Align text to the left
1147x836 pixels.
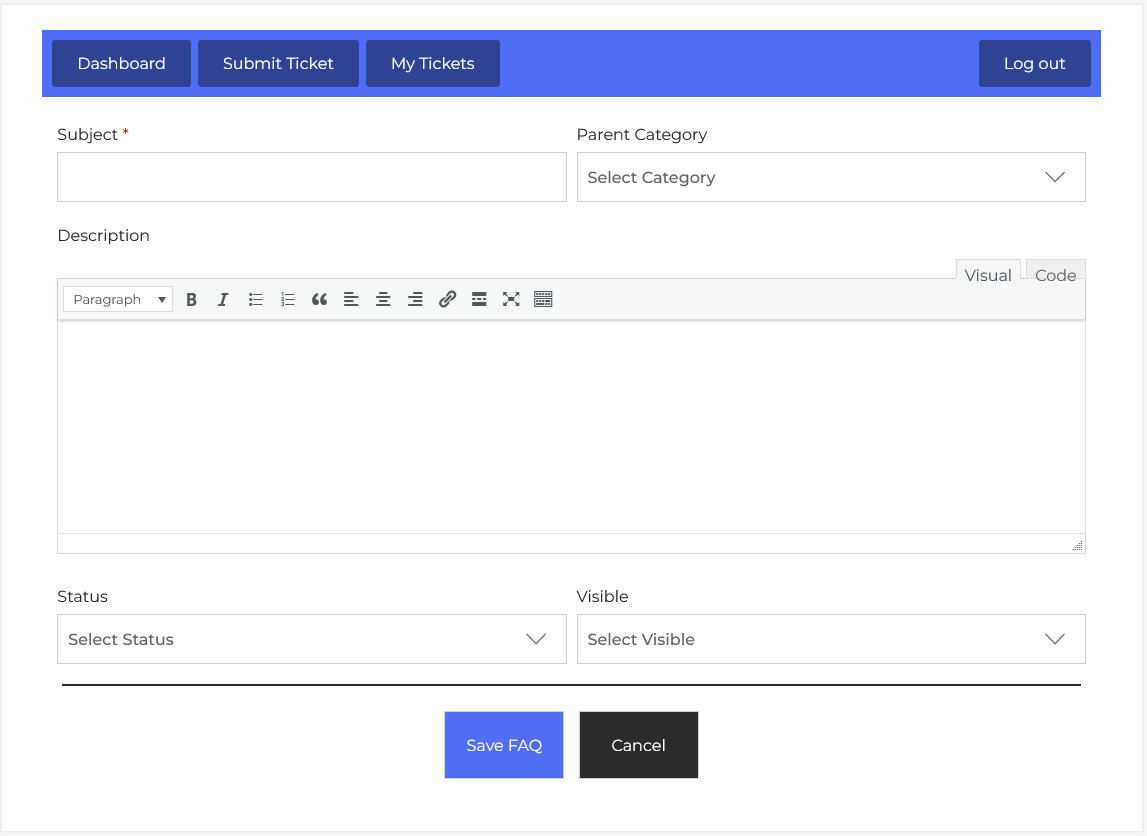point(351,299)
